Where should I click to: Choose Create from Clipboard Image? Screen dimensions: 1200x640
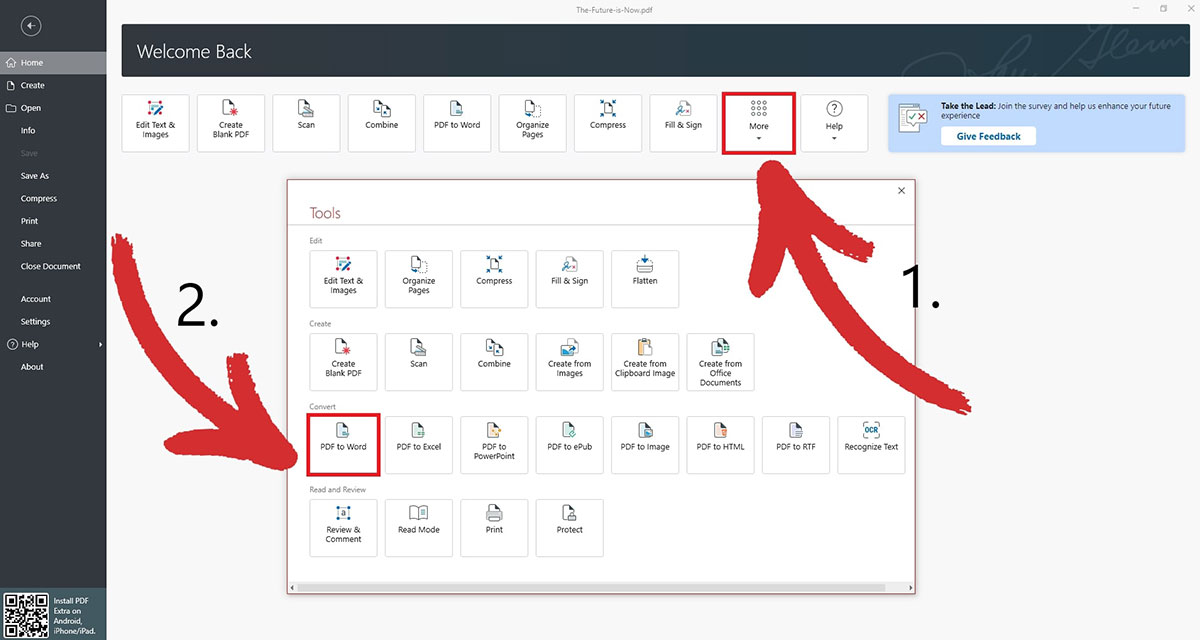[645, 362]
